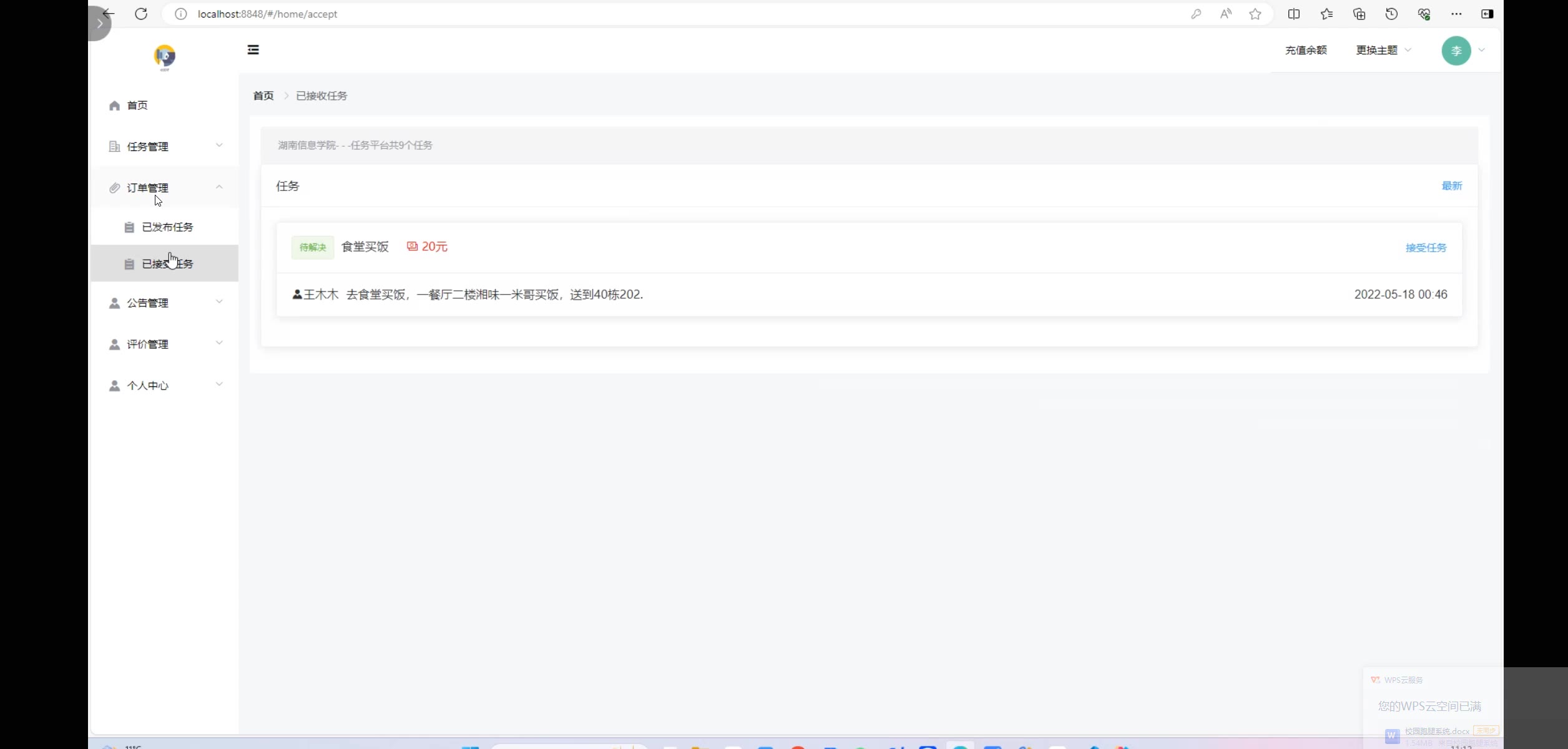This screenshot has height=749, width=1568.
Task: Sort tasks by 最新
Action: pyautogui.click(x=1451, y=185)
